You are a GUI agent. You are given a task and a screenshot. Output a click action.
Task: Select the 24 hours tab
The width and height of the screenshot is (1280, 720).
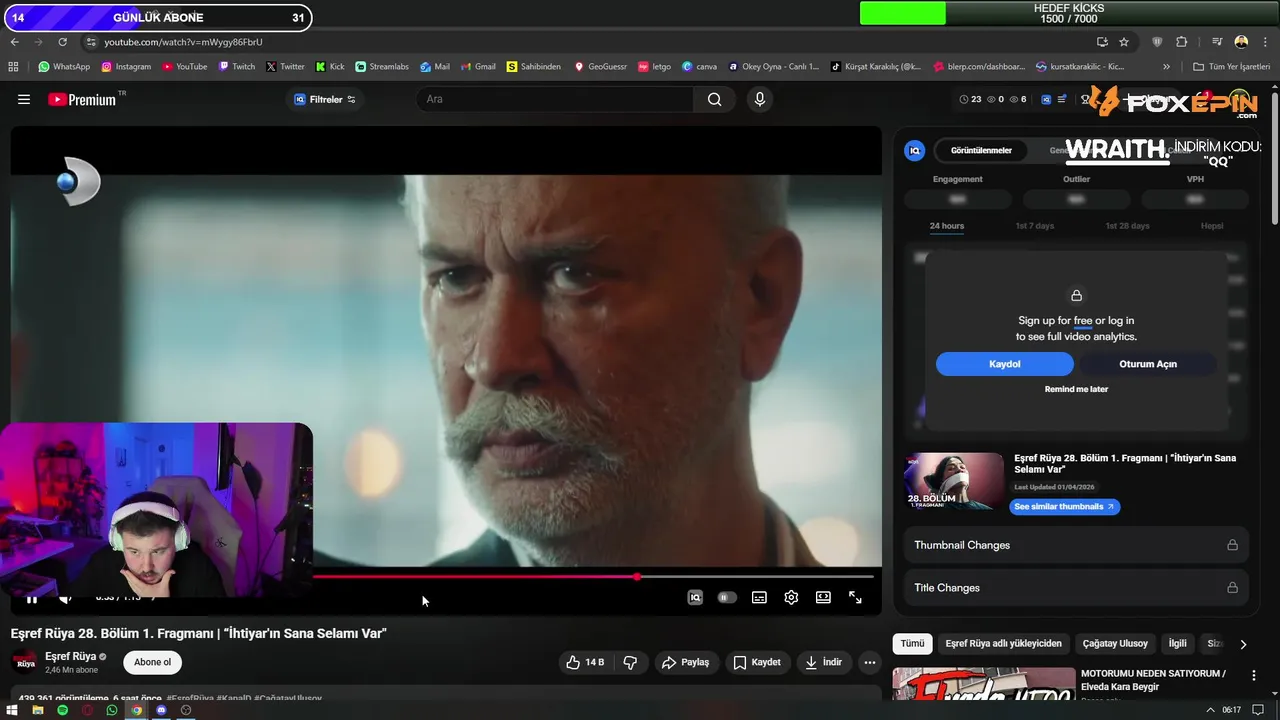pyautogui.click(x=947, y=226)
